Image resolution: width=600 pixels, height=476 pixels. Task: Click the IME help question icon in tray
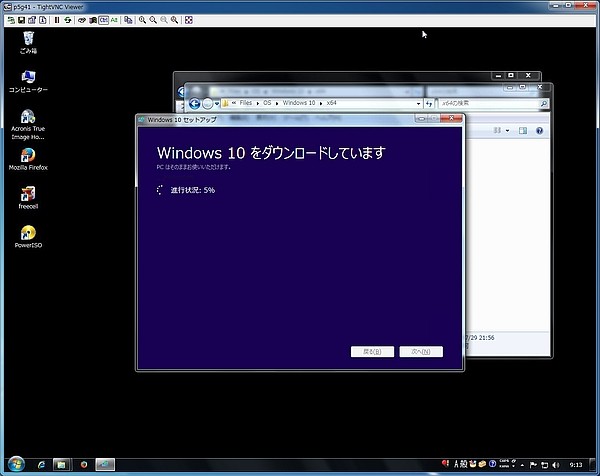click(x=492, y=464)
